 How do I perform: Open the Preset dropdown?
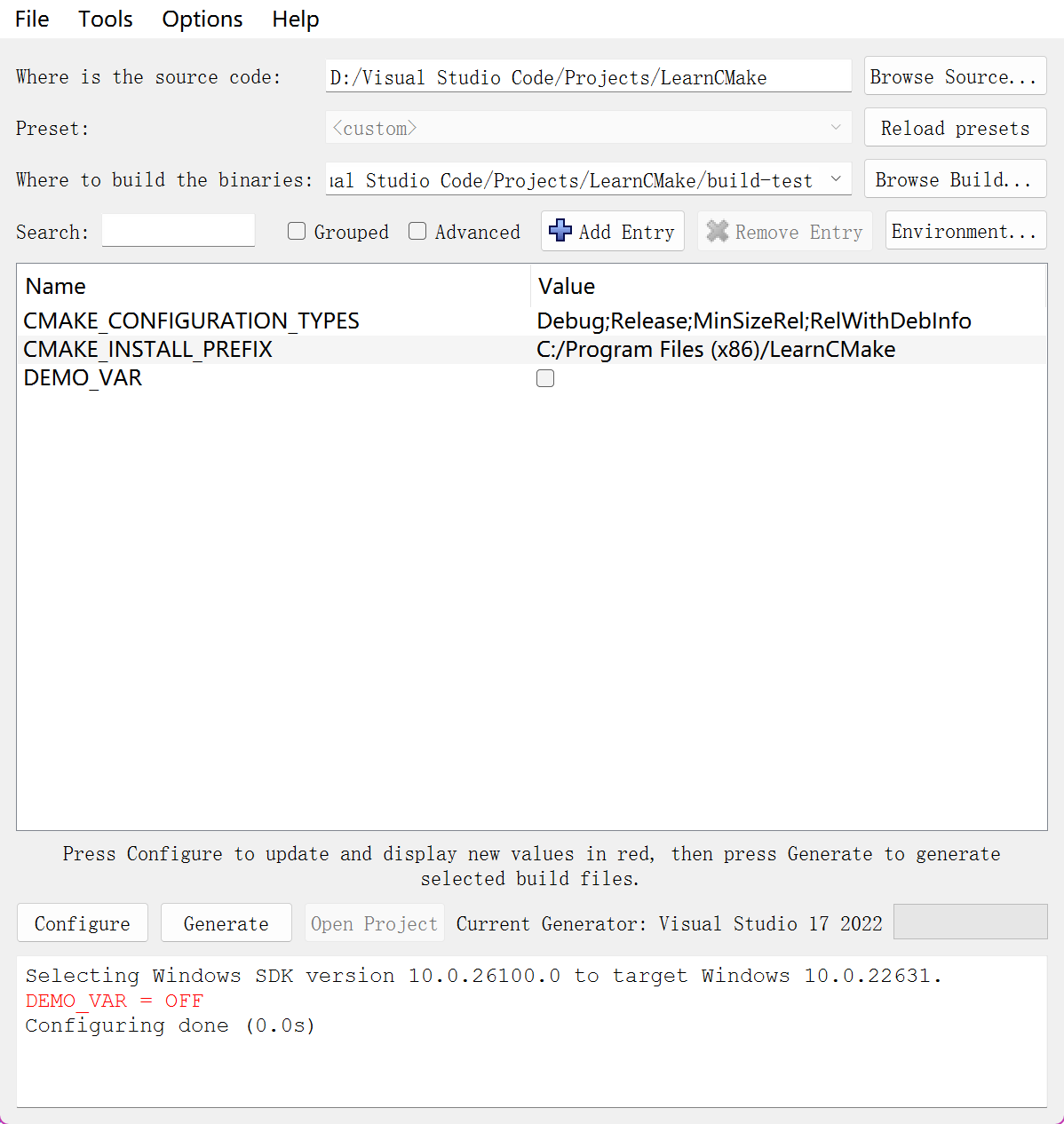point(835,128)
